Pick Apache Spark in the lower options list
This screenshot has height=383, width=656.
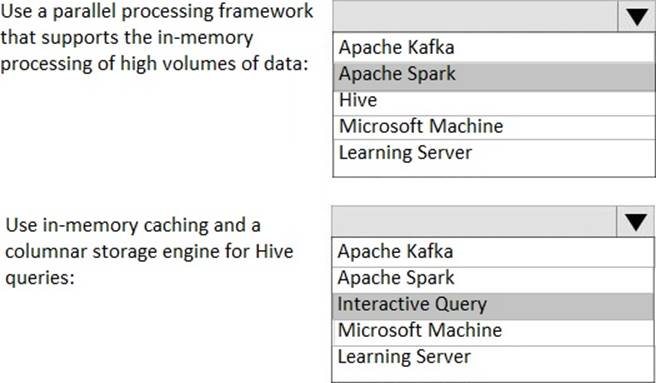493,279
